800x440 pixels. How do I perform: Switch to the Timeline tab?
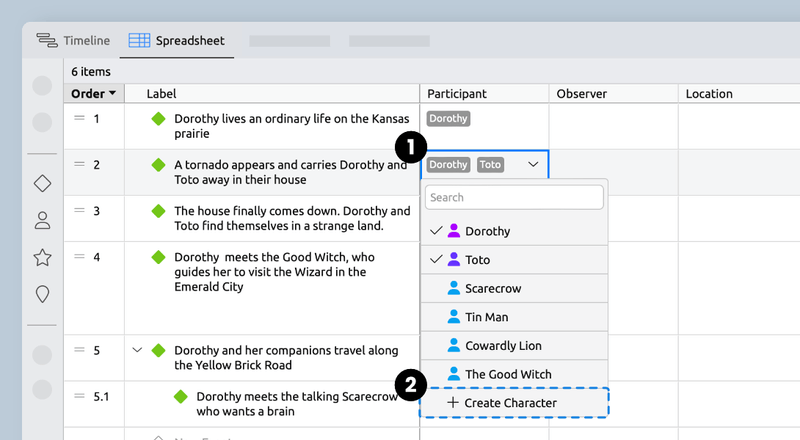tap(73, 40)
